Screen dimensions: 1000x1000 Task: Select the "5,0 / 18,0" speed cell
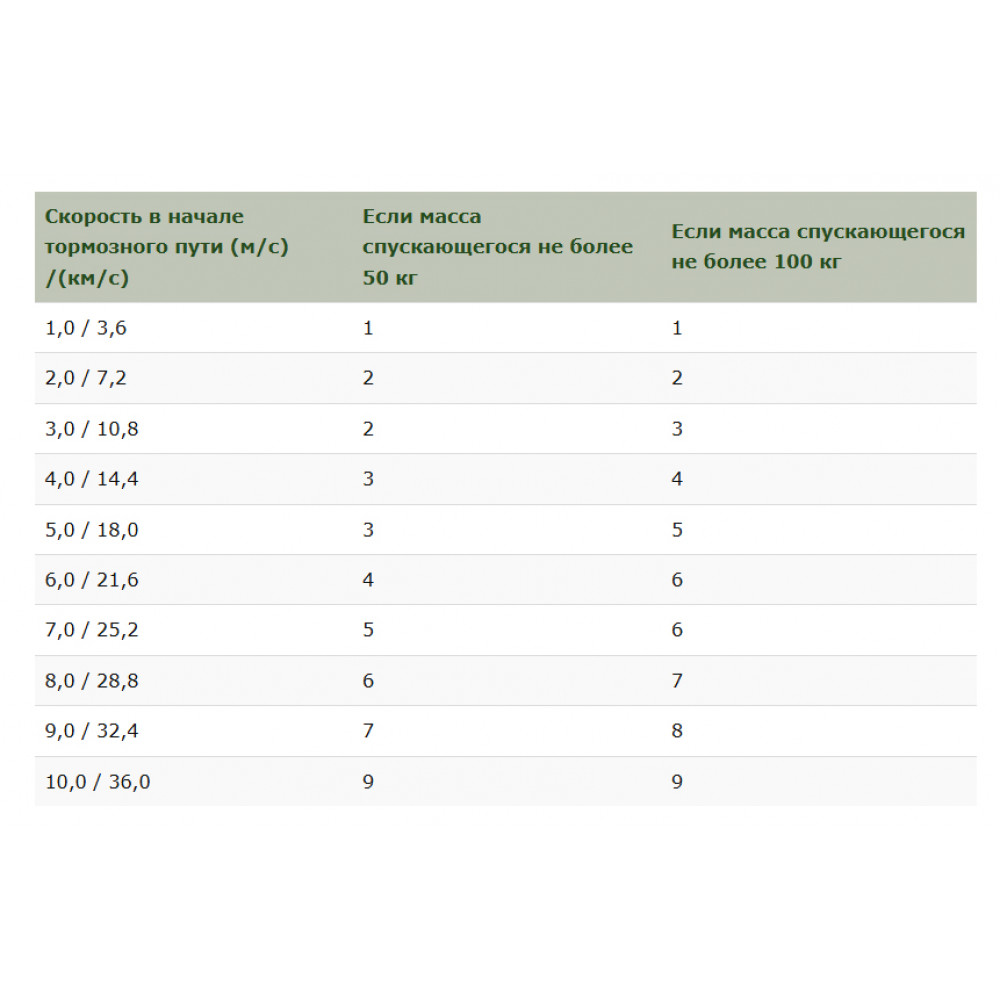tap(92, 530)
